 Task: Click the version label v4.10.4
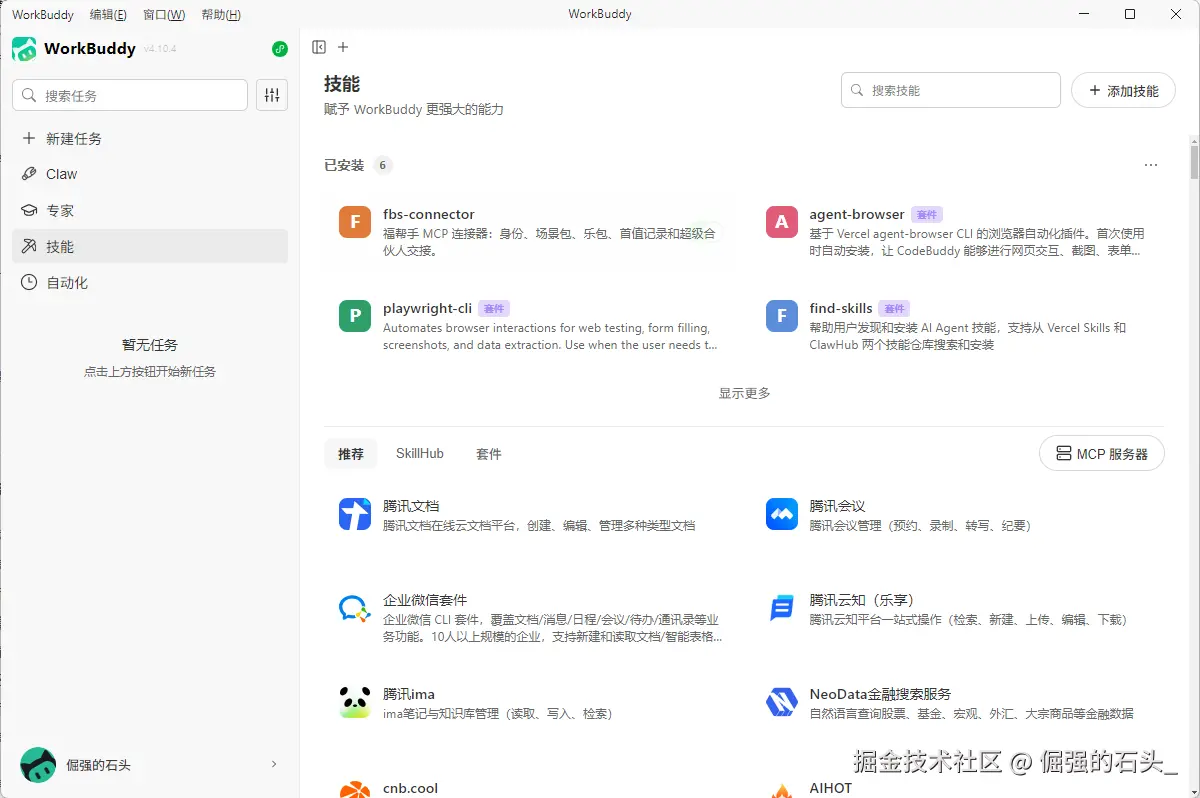click(160, 49)
